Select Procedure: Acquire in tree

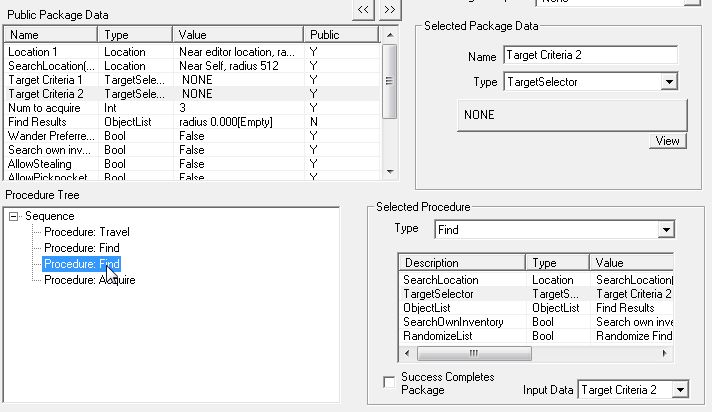coord(89,280)
